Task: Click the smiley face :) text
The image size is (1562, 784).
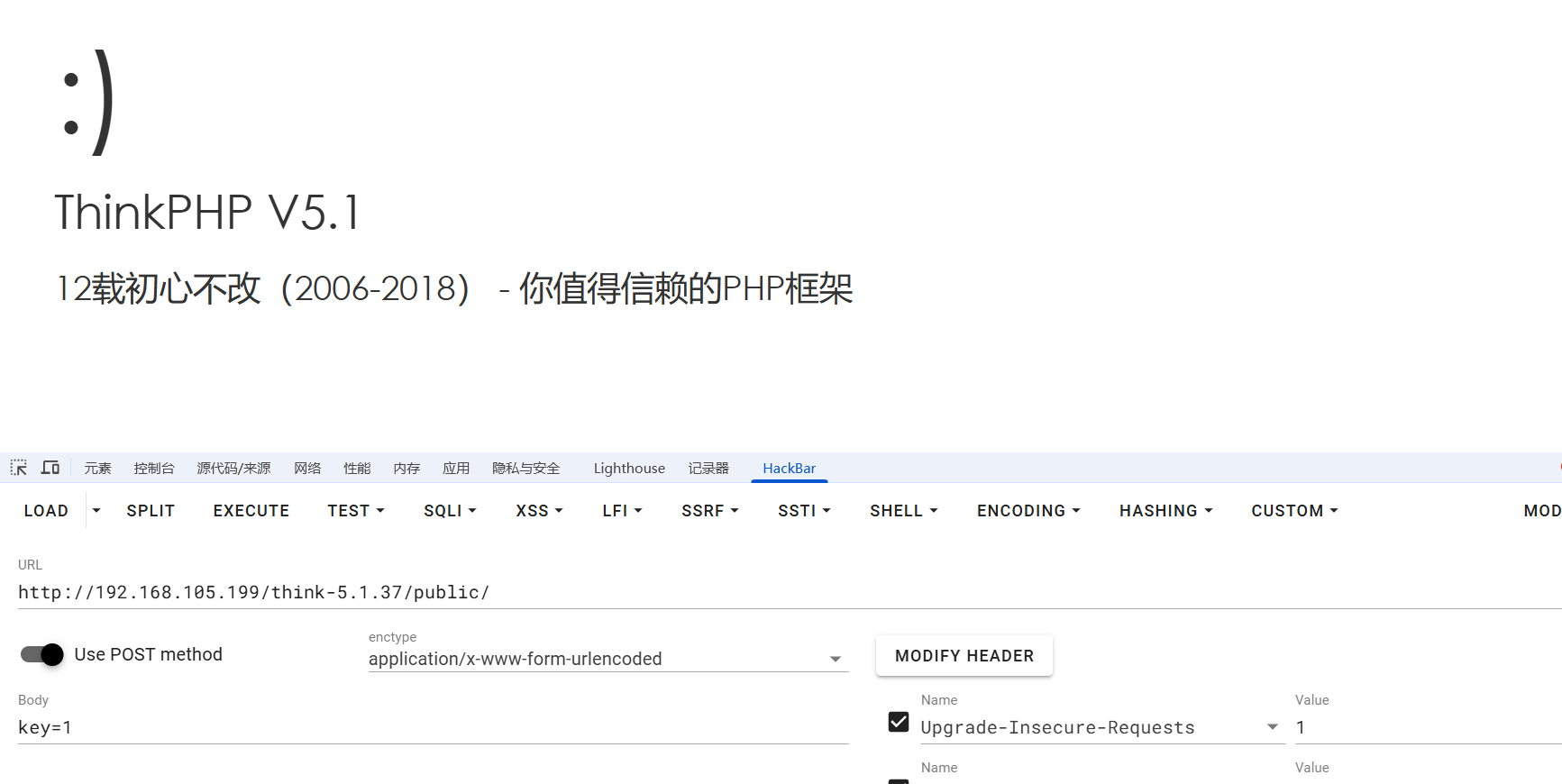Action: (89, 102)
